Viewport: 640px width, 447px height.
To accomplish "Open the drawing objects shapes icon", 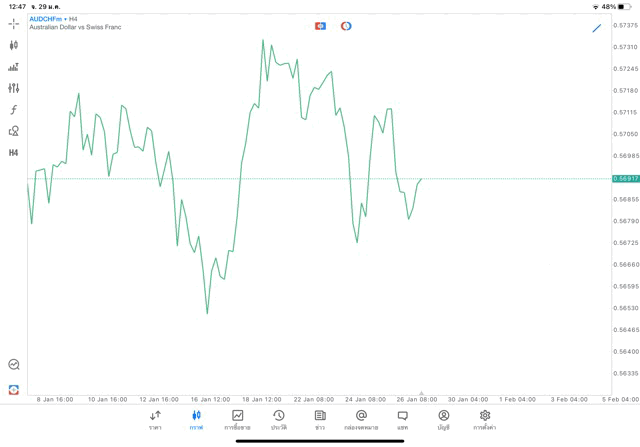I will tap(13, 131).
